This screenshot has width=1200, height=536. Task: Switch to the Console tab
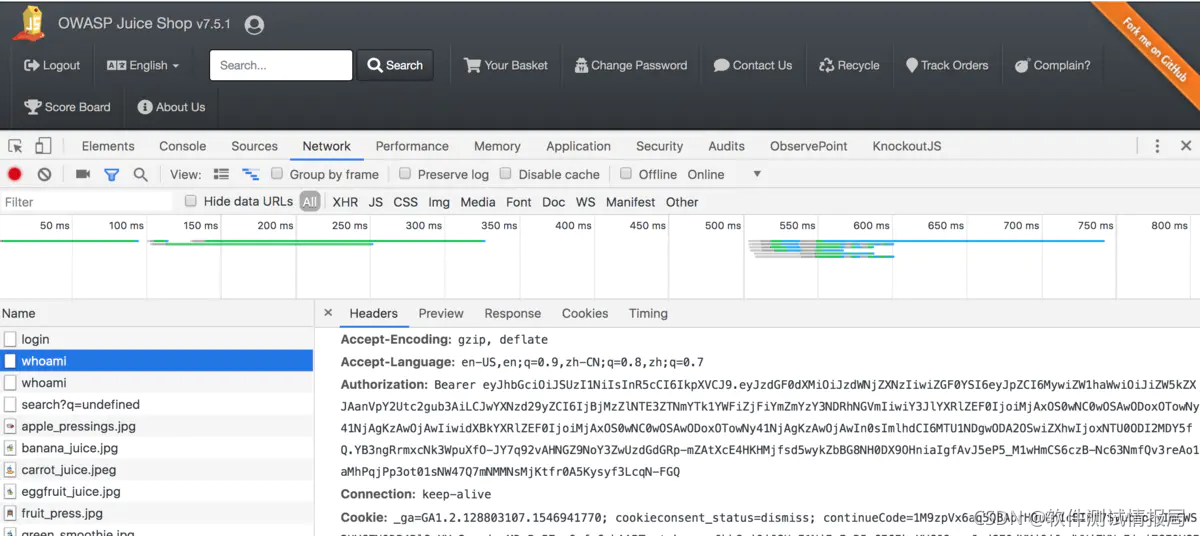182,146
